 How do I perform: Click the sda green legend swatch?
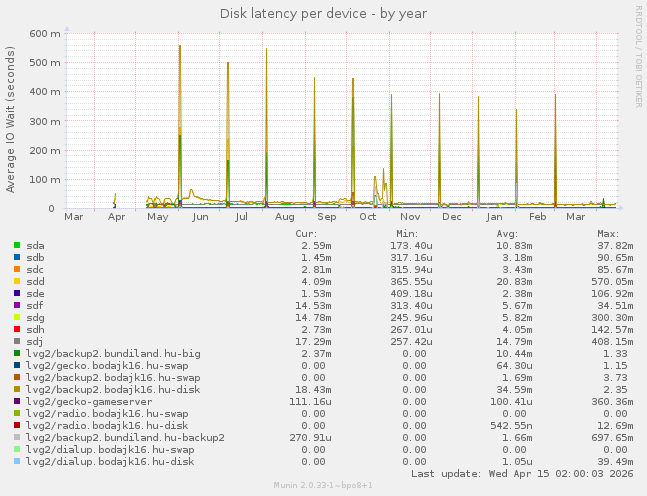coord(17,245)
